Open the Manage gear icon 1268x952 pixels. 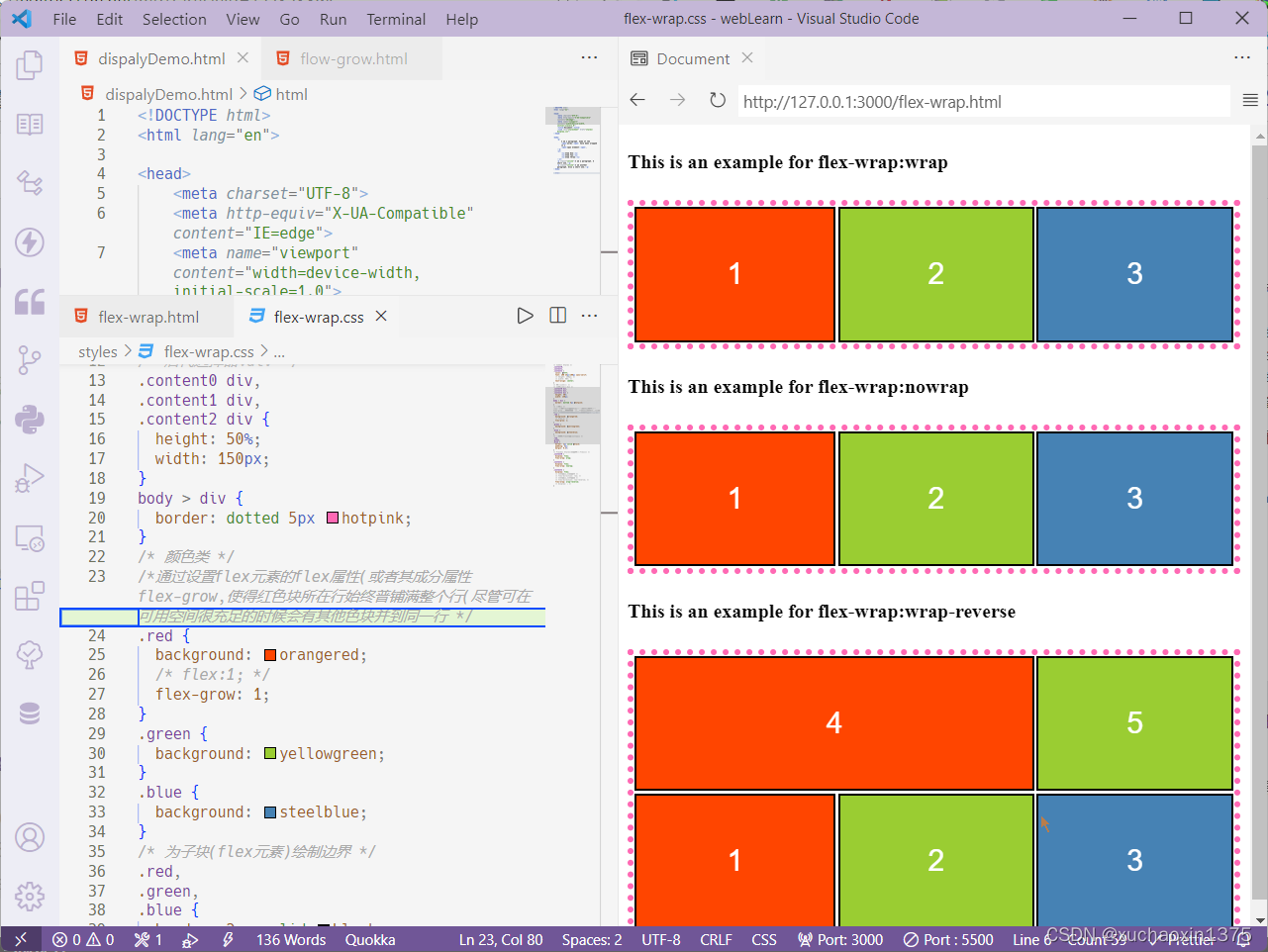point(30,897)
